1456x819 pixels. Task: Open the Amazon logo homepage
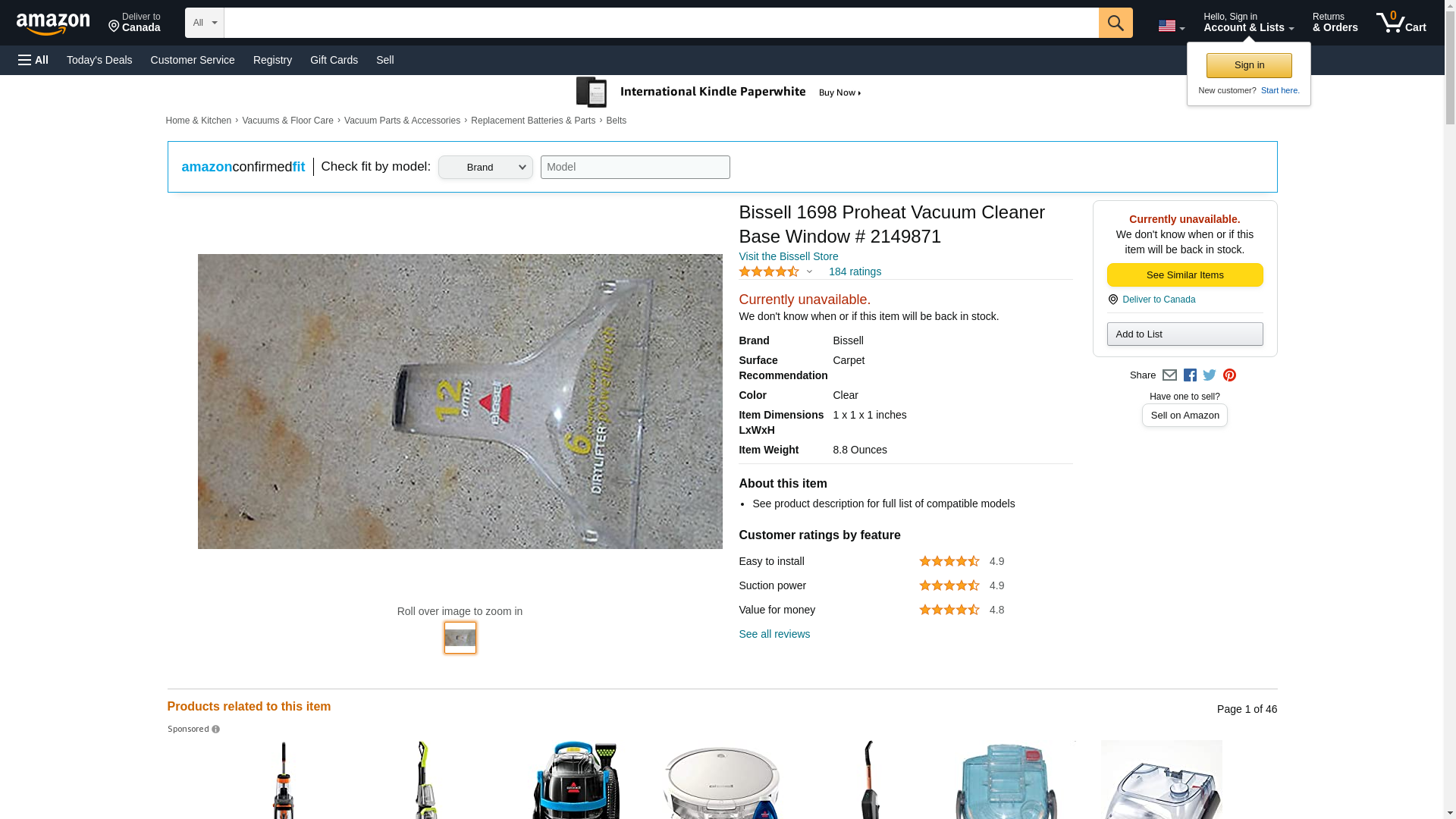click(x=53, y=24)
